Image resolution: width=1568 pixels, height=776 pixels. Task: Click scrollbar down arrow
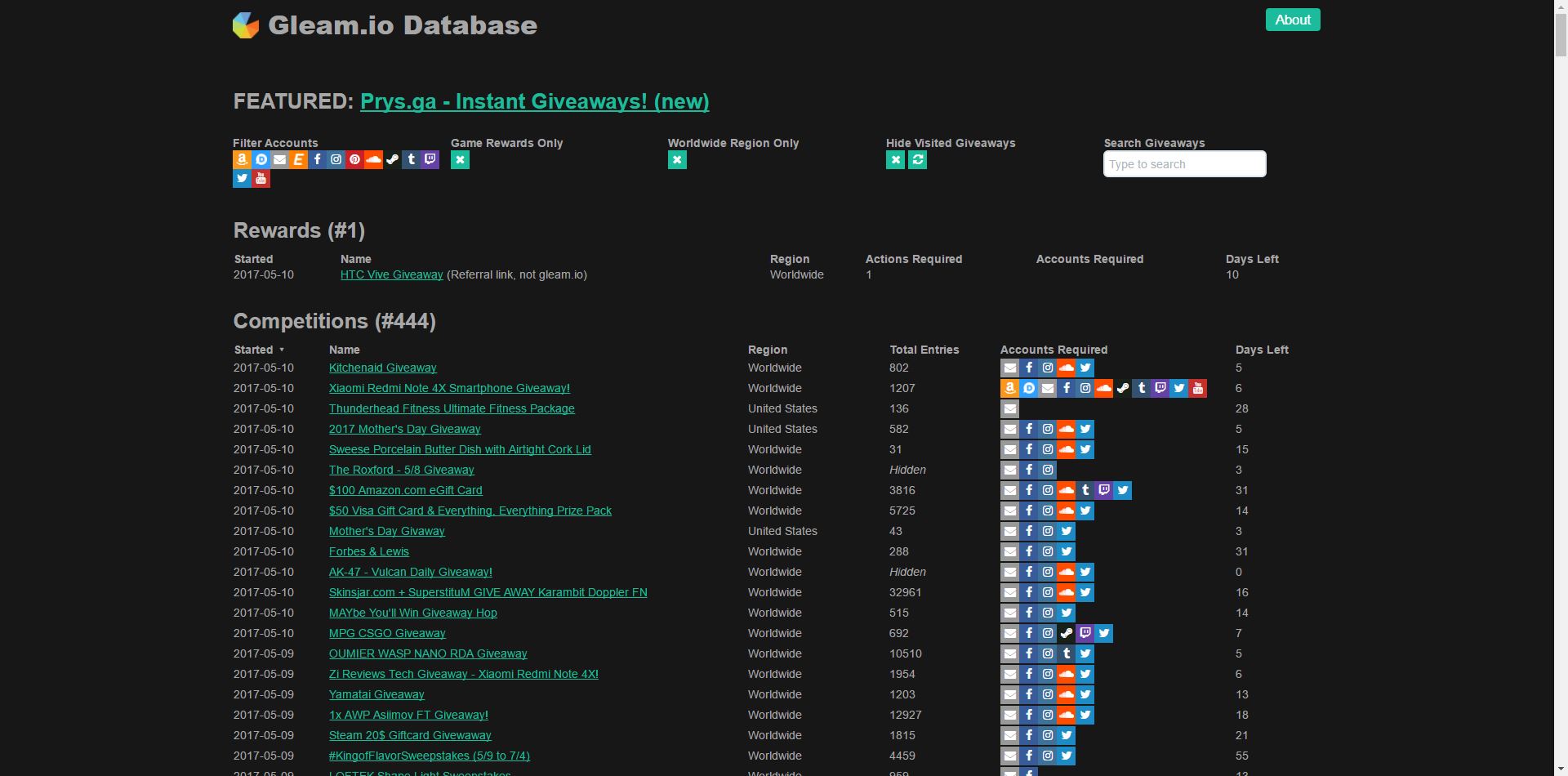(1561, 769)
